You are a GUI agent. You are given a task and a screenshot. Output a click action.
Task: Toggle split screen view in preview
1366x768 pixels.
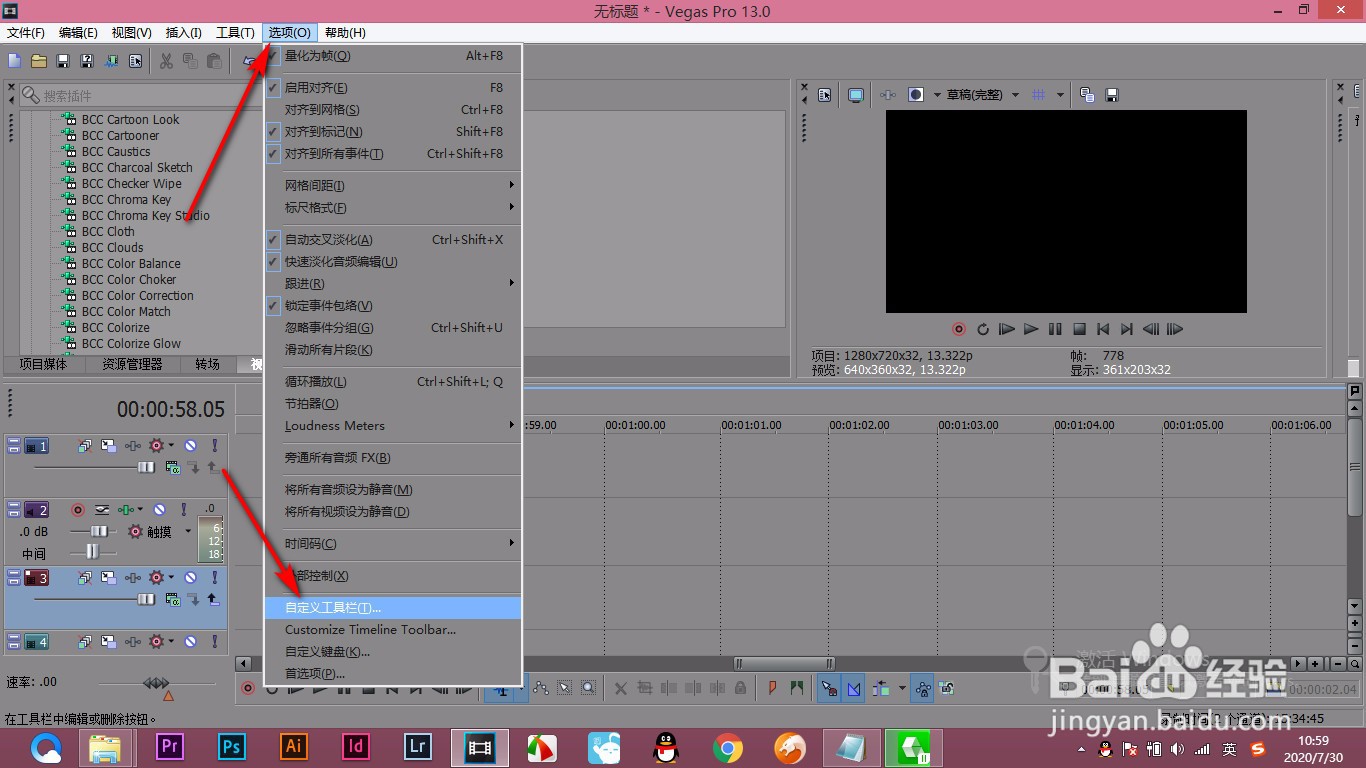coord(915,95)
